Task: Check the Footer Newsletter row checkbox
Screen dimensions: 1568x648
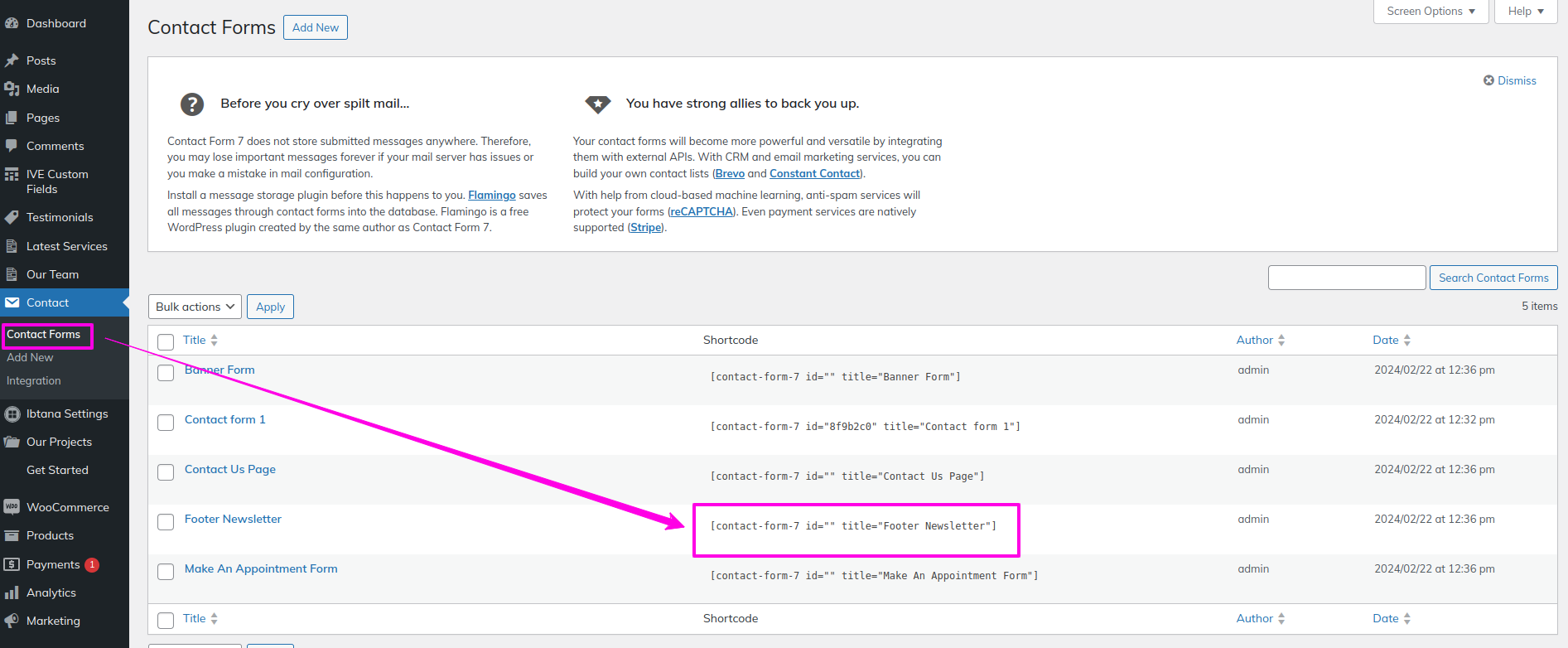Action: tap(166, 522)
